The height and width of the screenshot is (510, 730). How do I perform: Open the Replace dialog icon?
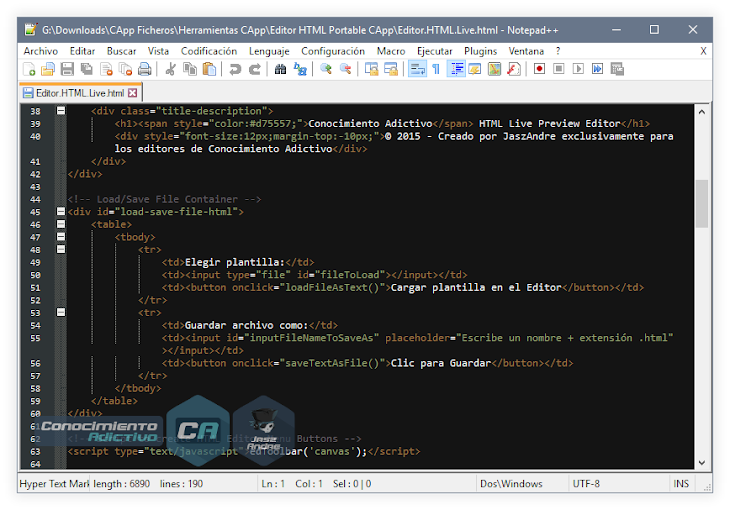click(x=300, y=69)
